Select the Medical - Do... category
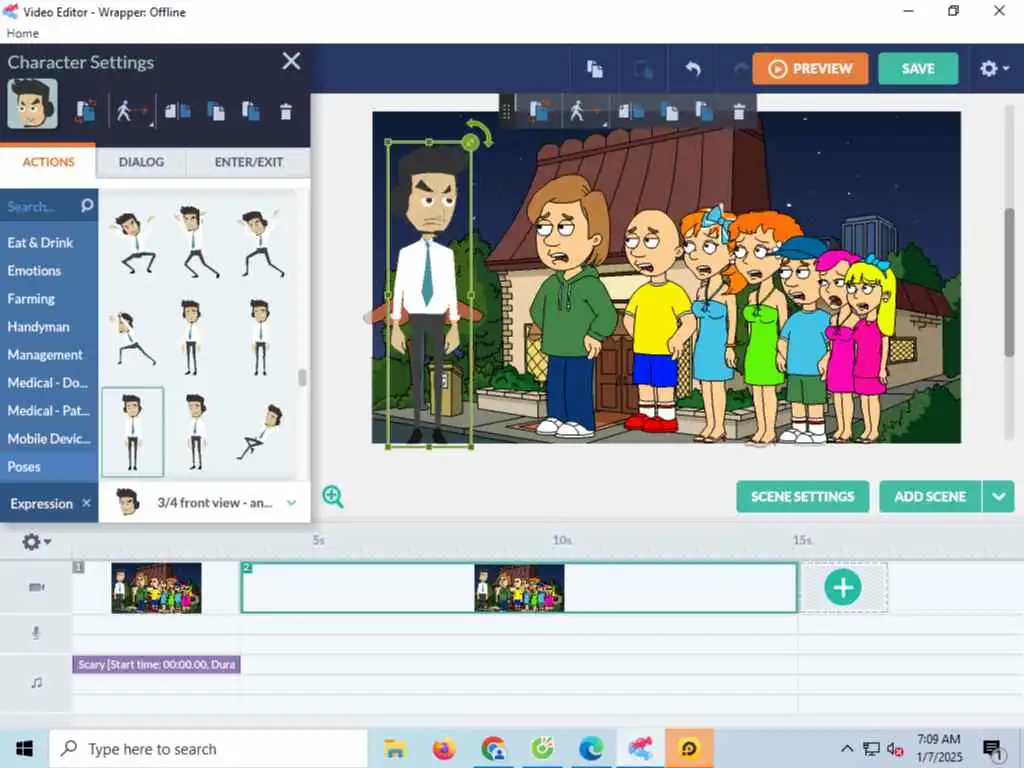The image size is (1024, 768). point(47,383)
